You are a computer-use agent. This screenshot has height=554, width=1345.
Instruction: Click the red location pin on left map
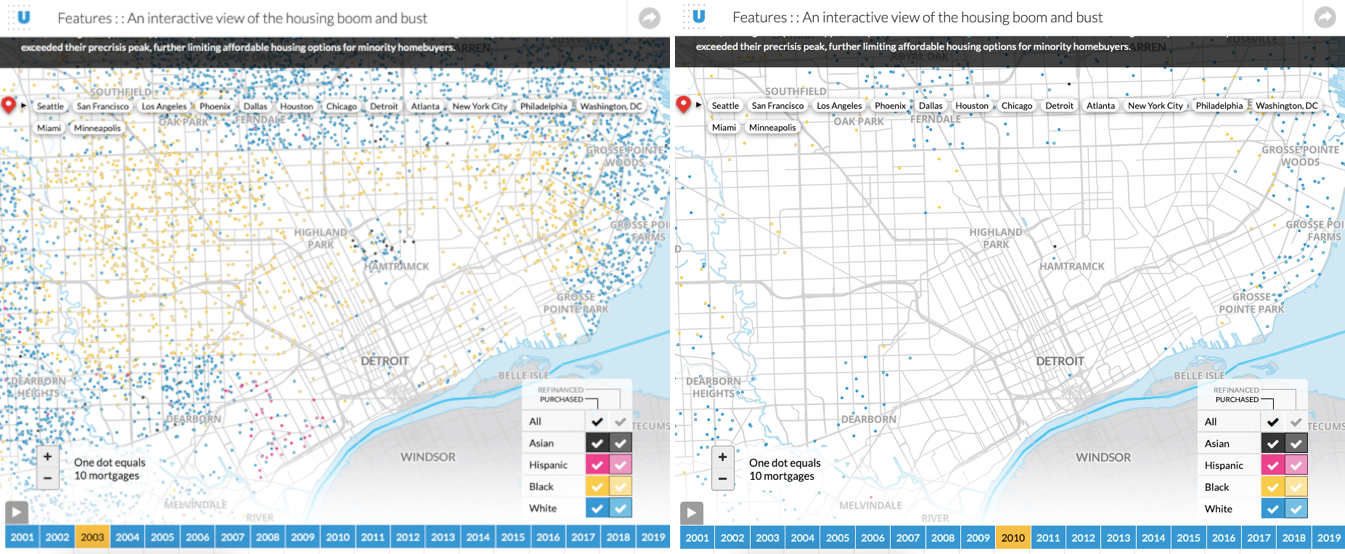click(11, 105)
